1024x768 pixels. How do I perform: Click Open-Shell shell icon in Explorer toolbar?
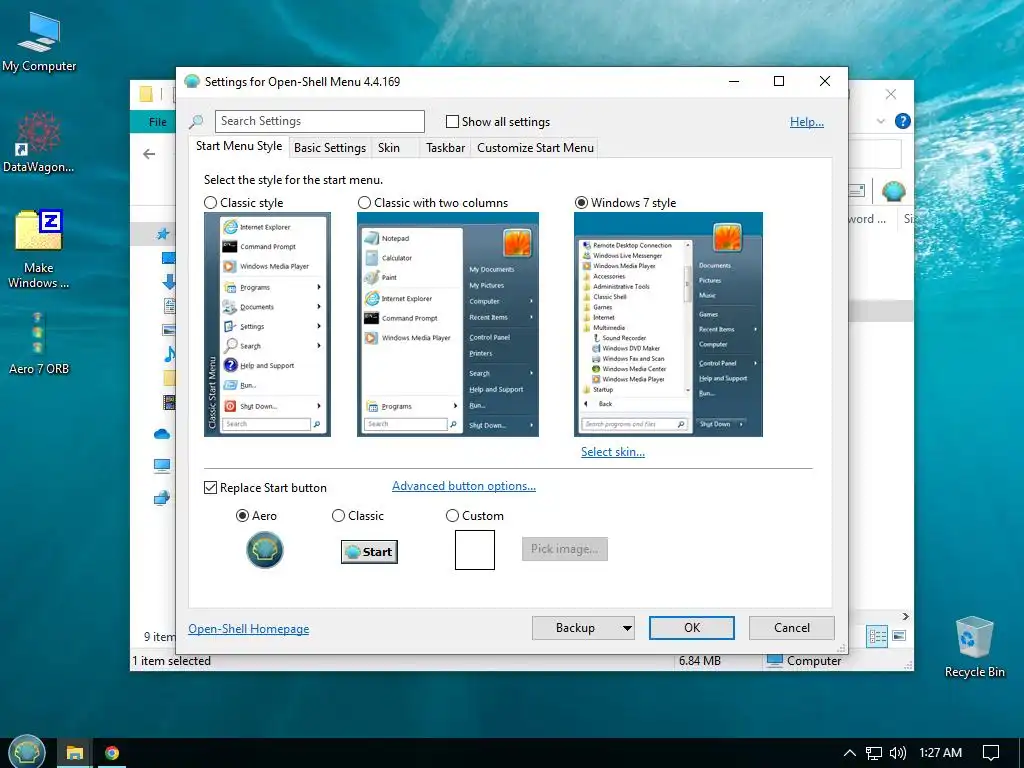pos(893,191)
